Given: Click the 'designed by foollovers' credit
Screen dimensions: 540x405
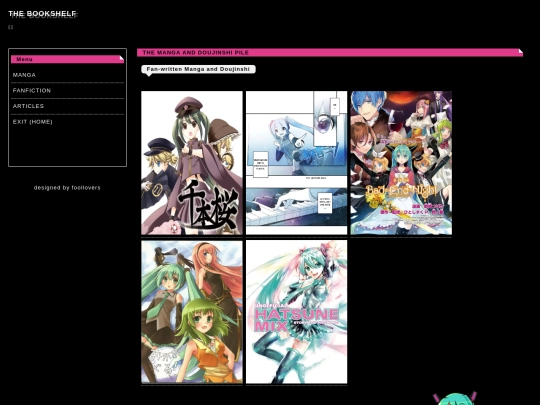Looking at the screenshot, I should click(67, 188).
